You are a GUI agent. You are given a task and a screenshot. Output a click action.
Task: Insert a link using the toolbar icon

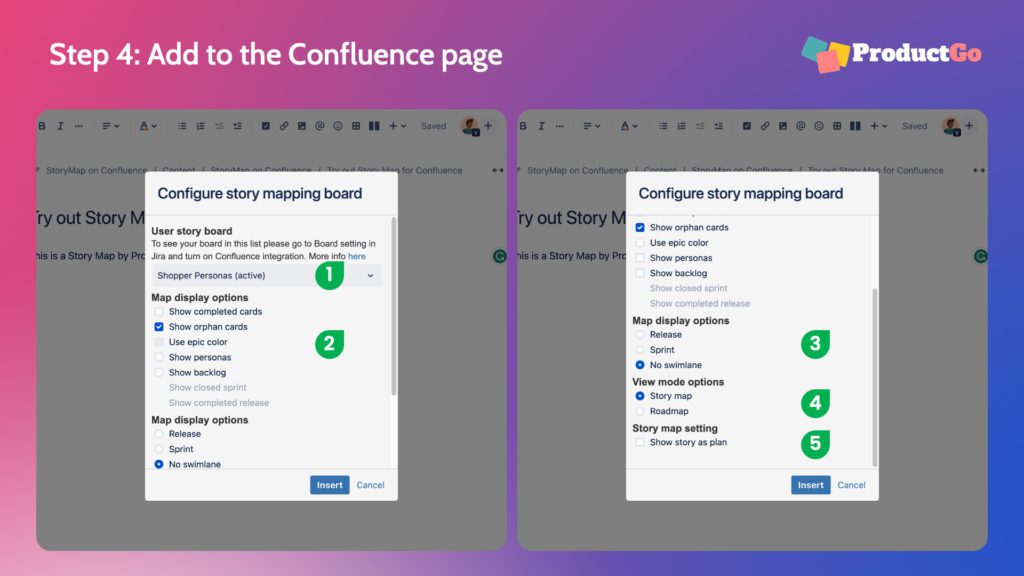pos(285,126)
